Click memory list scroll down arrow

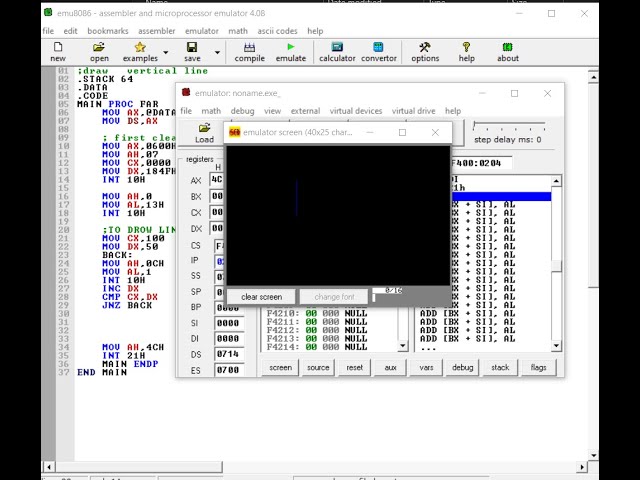[x=402, y=346]
